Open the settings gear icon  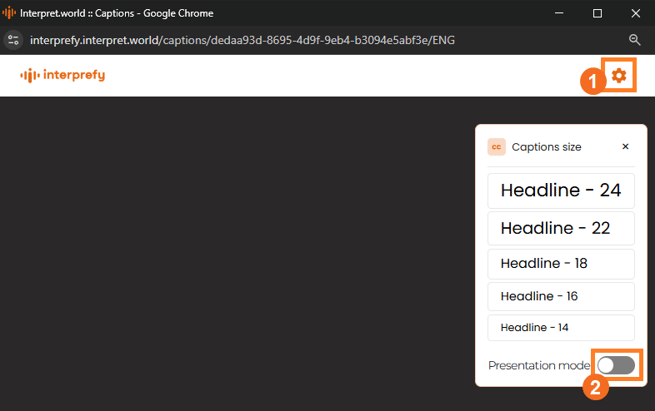pos(619,76)
